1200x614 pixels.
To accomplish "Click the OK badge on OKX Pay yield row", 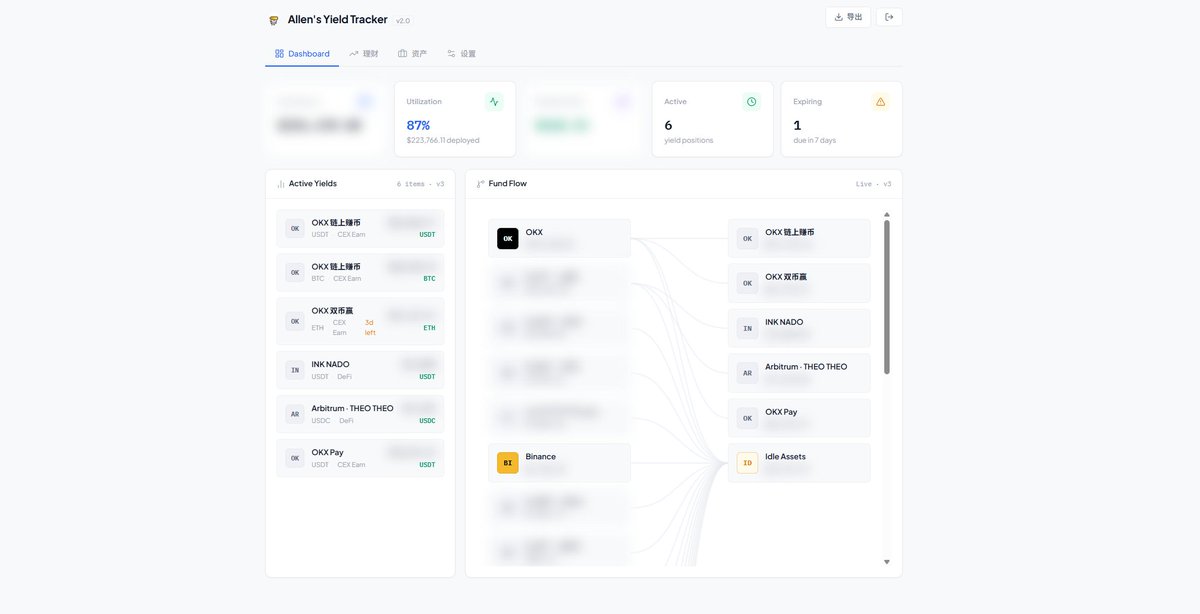I will (x=295, y=458).
